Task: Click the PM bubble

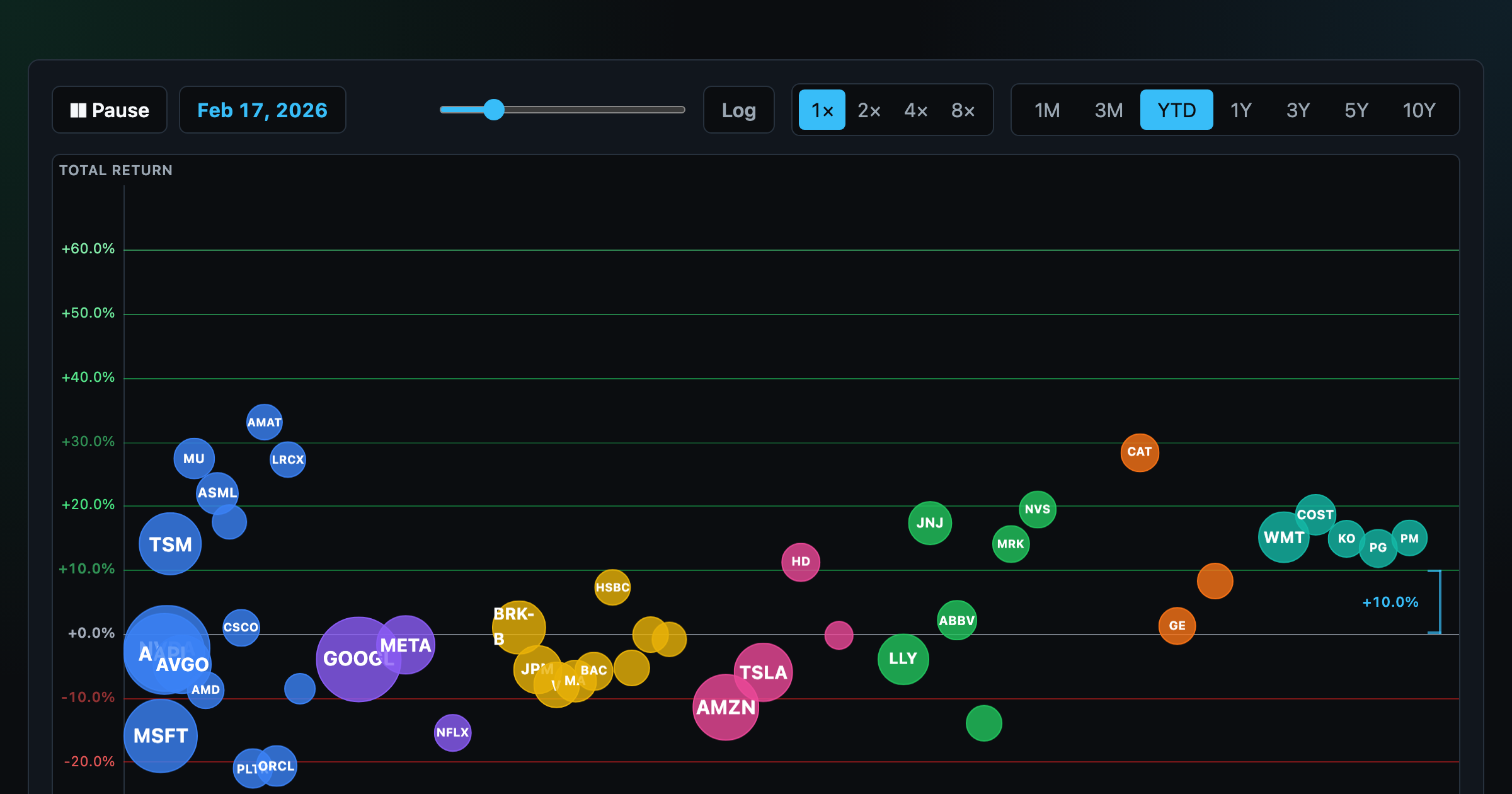Action: pos(1409,538)
